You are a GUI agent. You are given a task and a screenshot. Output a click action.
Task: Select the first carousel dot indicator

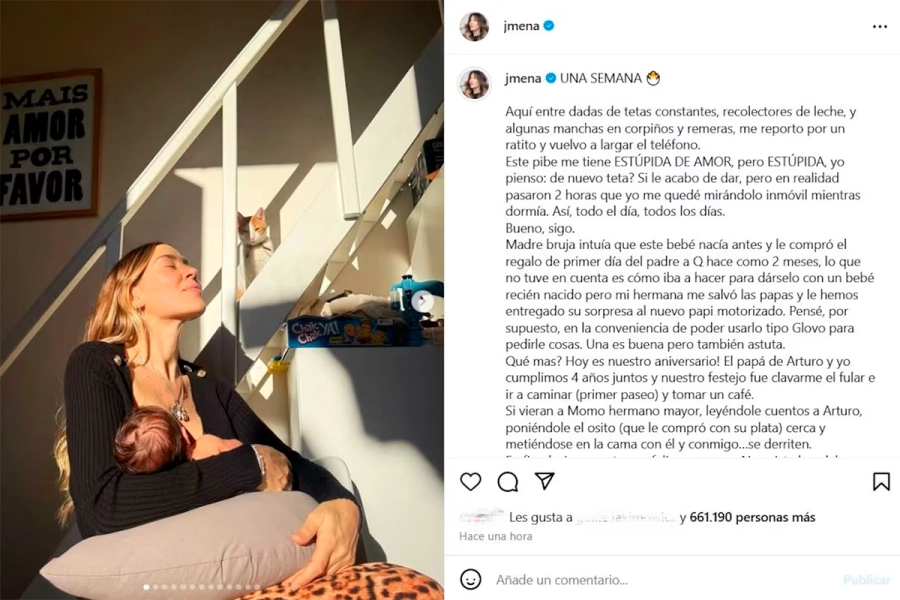[146, 587]
